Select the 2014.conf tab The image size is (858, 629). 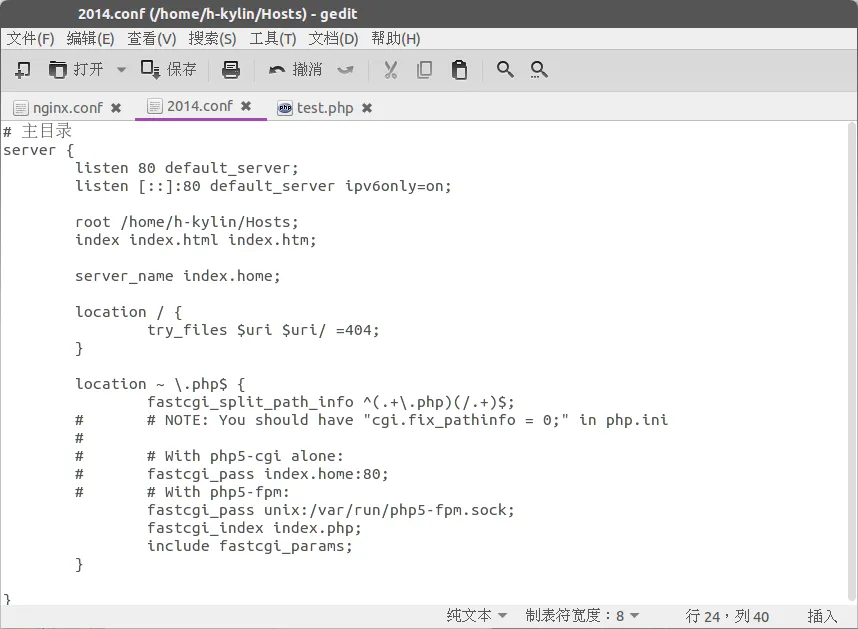pyautogui.click(x=200, y=106)
